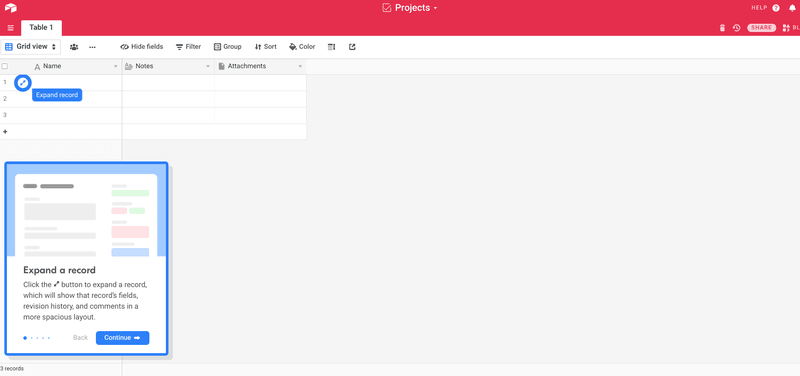The image size is (800, 376).
Task: Click the Projects checkbox base icon
Action: coord(387,8)
